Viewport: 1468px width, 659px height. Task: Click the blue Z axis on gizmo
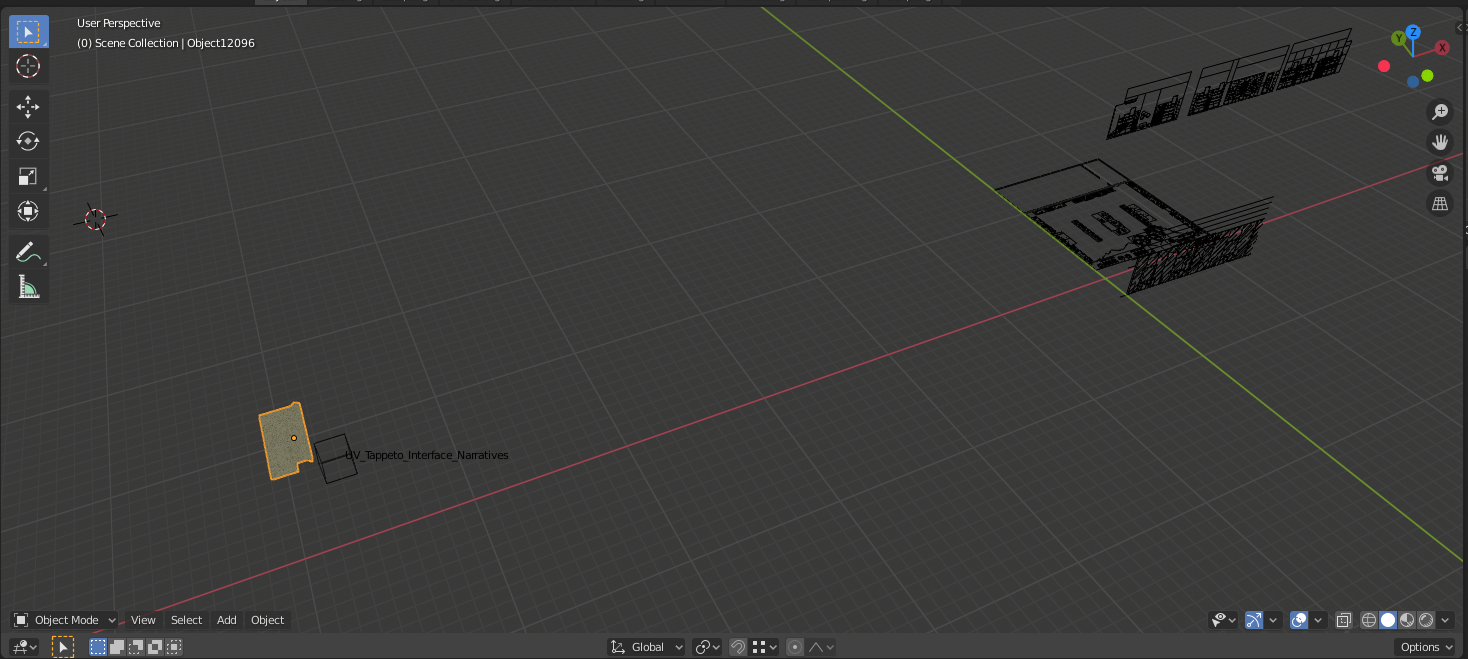pyautogui.click(x=1413, y=32)
